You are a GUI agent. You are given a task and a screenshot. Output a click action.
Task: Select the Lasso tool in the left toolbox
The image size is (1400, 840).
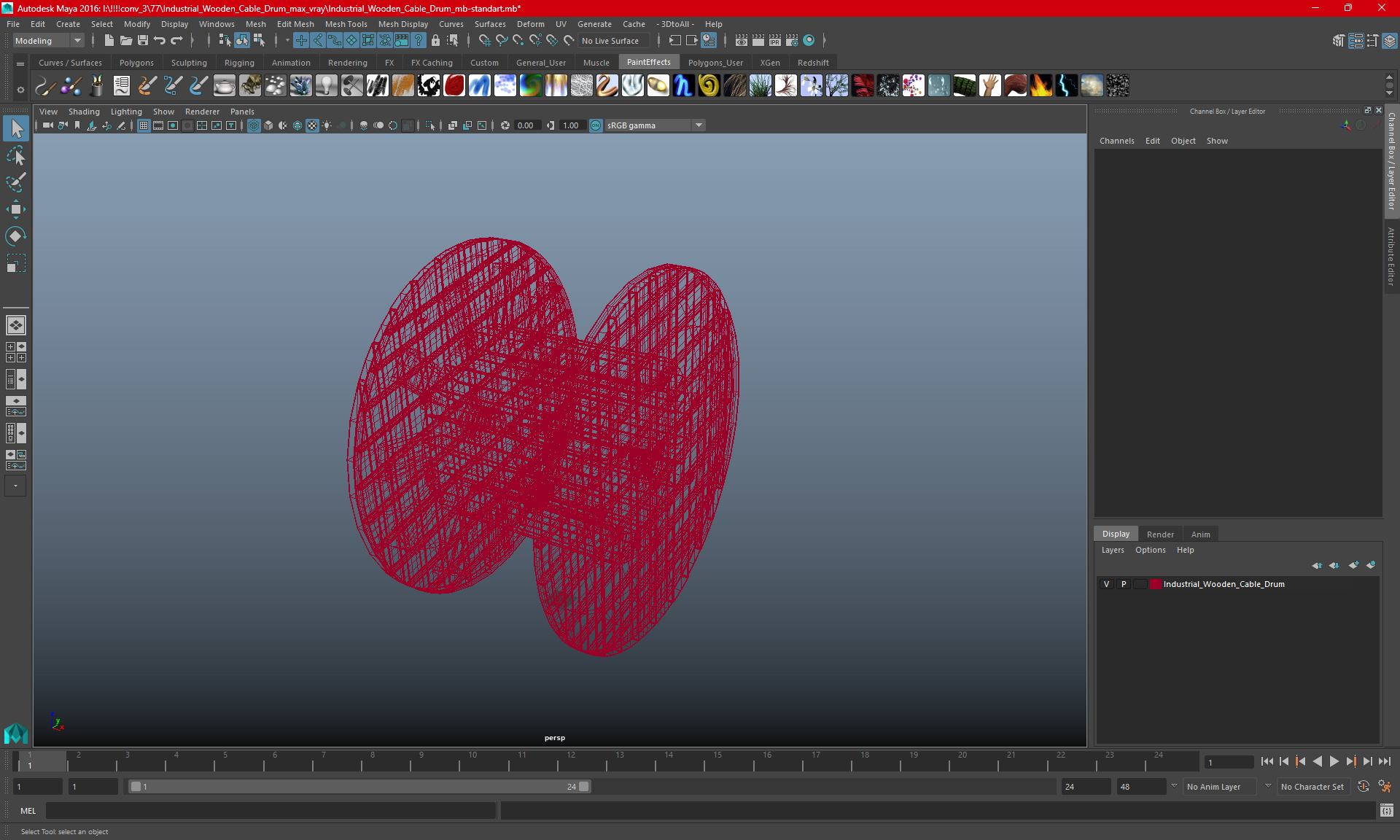pos(15,155)
